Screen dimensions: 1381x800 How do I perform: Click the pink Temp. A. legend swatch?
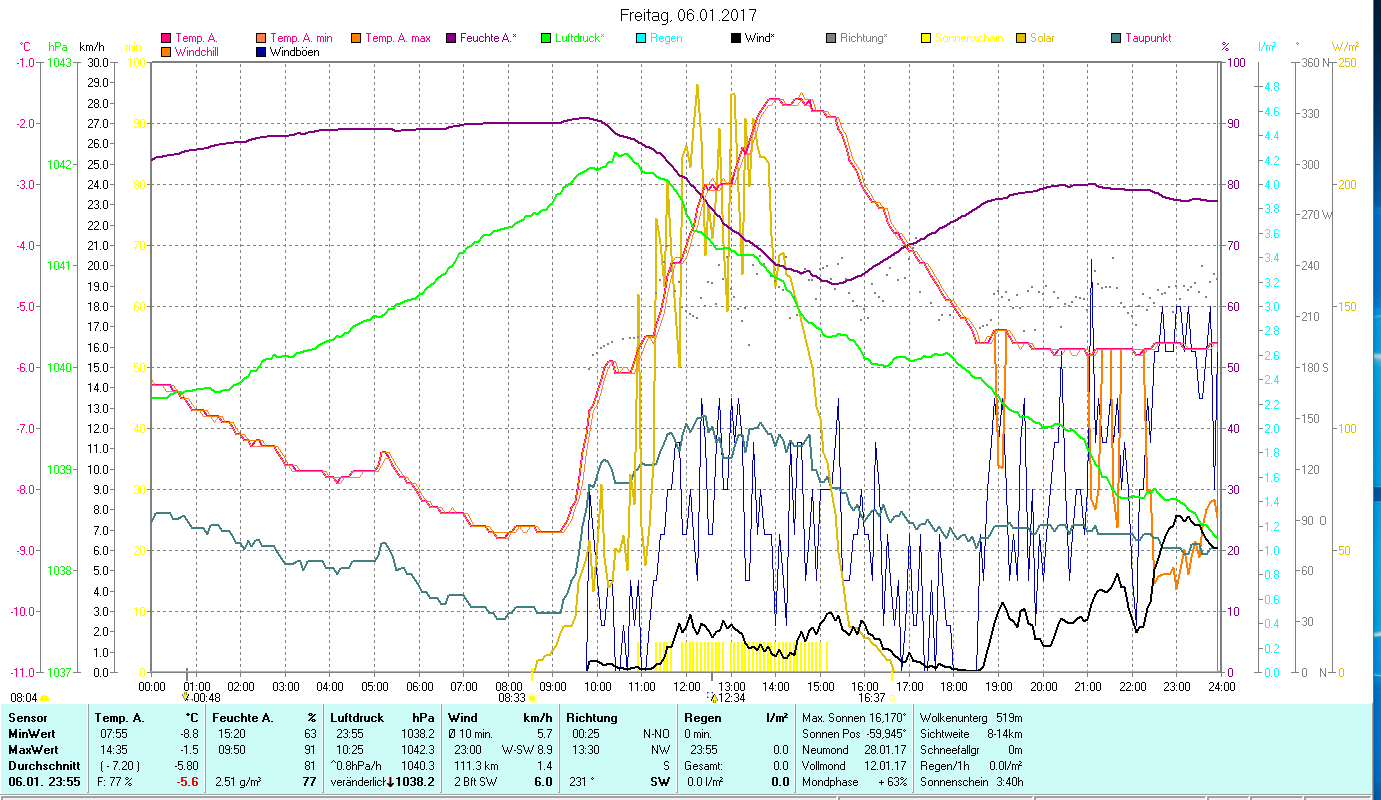tap(166, 38)
